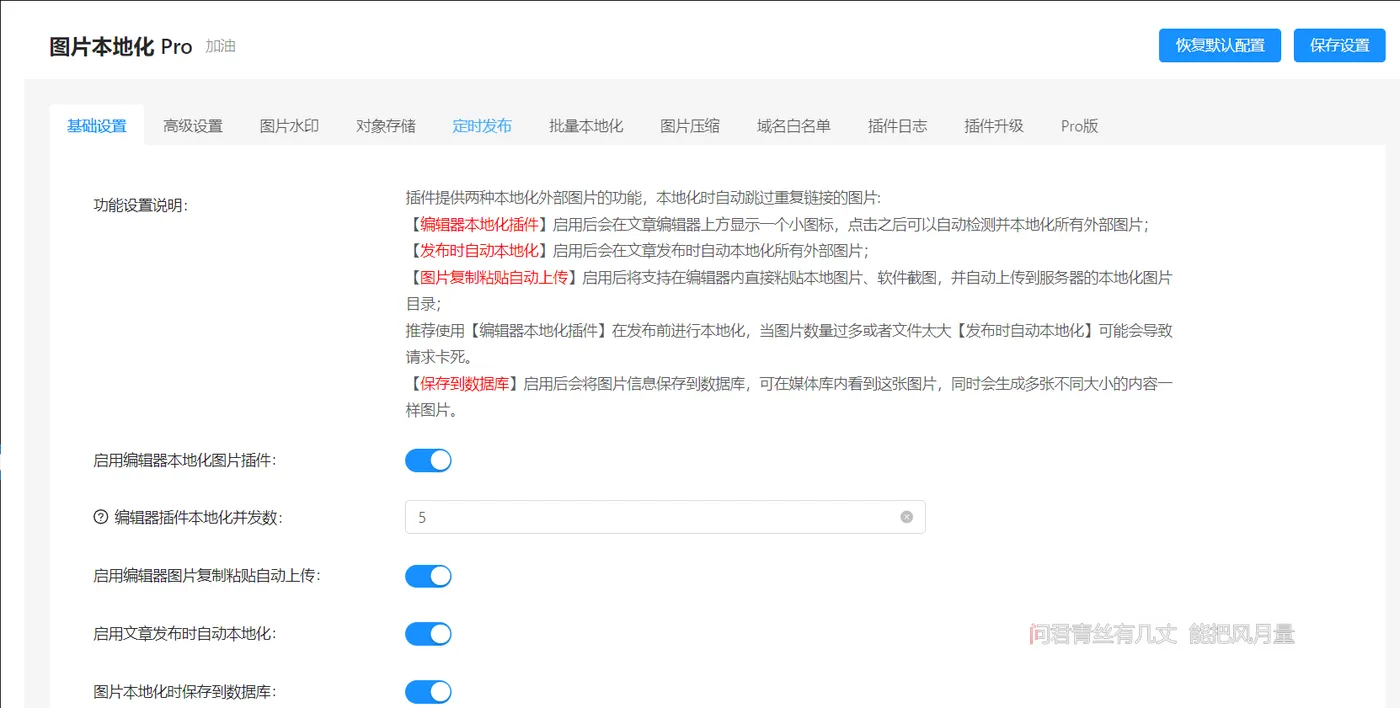View the 插件日志 tab
This screenshot has height=708, width=1400.
[898, 126]
